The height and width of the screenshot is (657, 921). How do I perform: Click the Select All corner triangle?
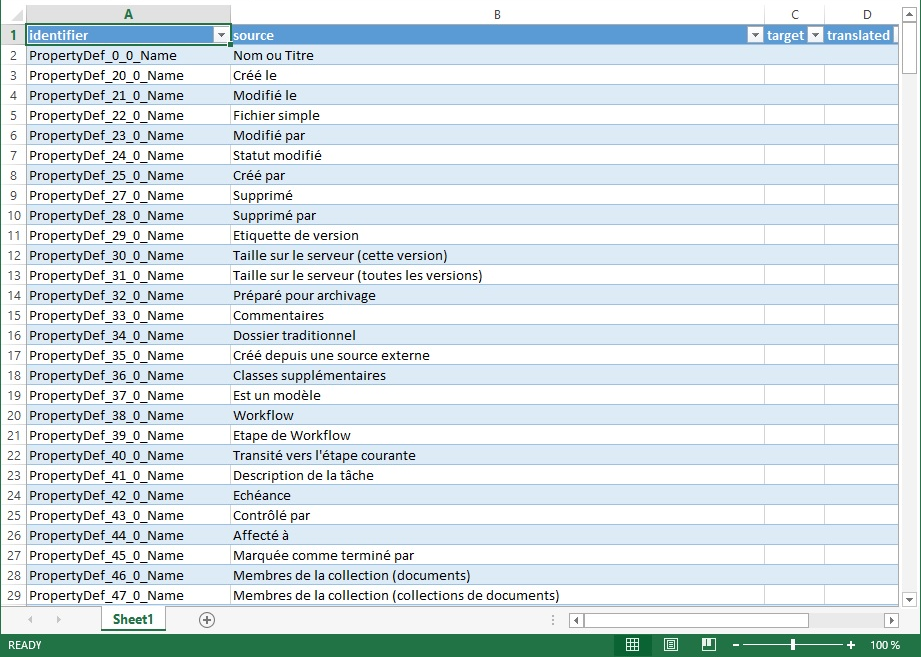point(13,14)
